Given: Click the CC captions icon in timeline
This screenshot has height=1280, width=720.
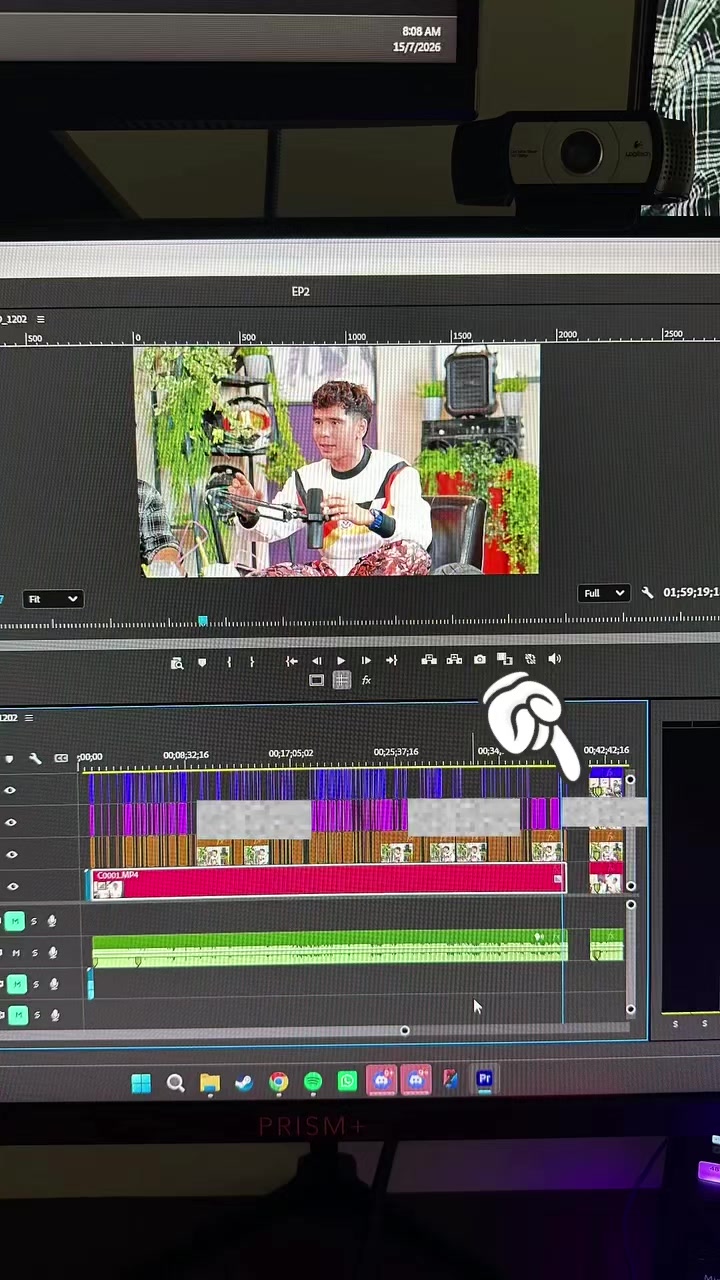Looking at the screenshot, I should pyautogui.click(x=61, y=759).
